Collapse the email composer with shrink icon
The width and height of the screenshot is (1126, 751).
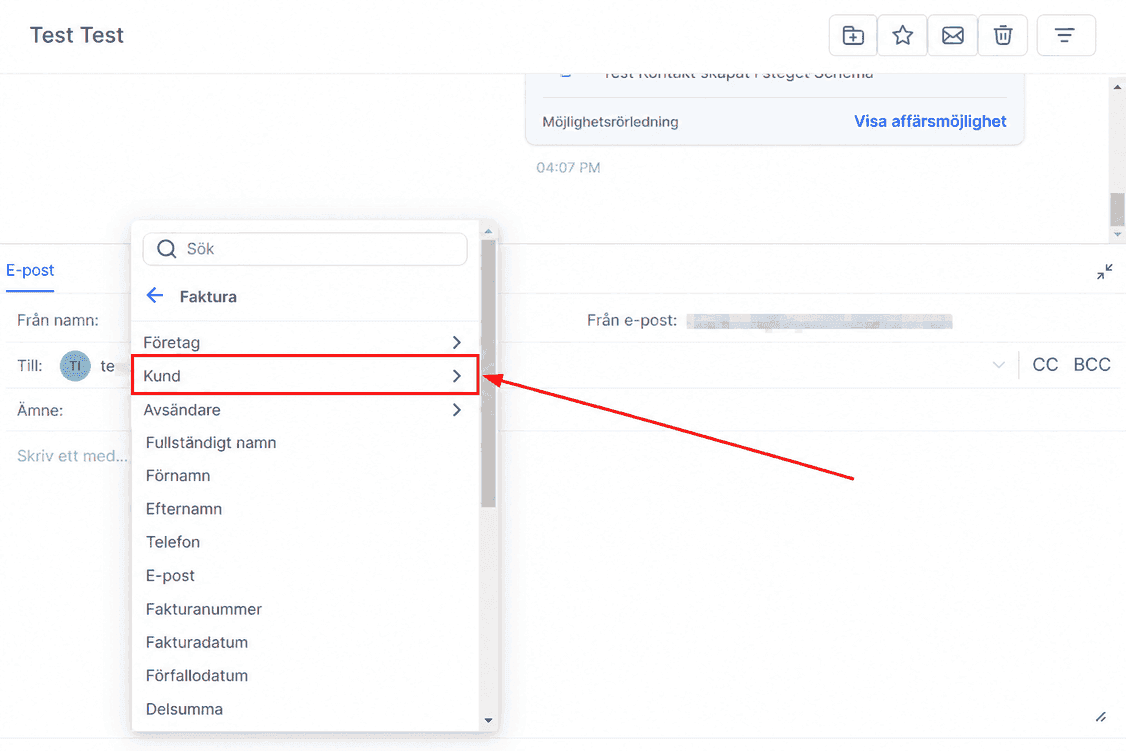pos(1104,271)
